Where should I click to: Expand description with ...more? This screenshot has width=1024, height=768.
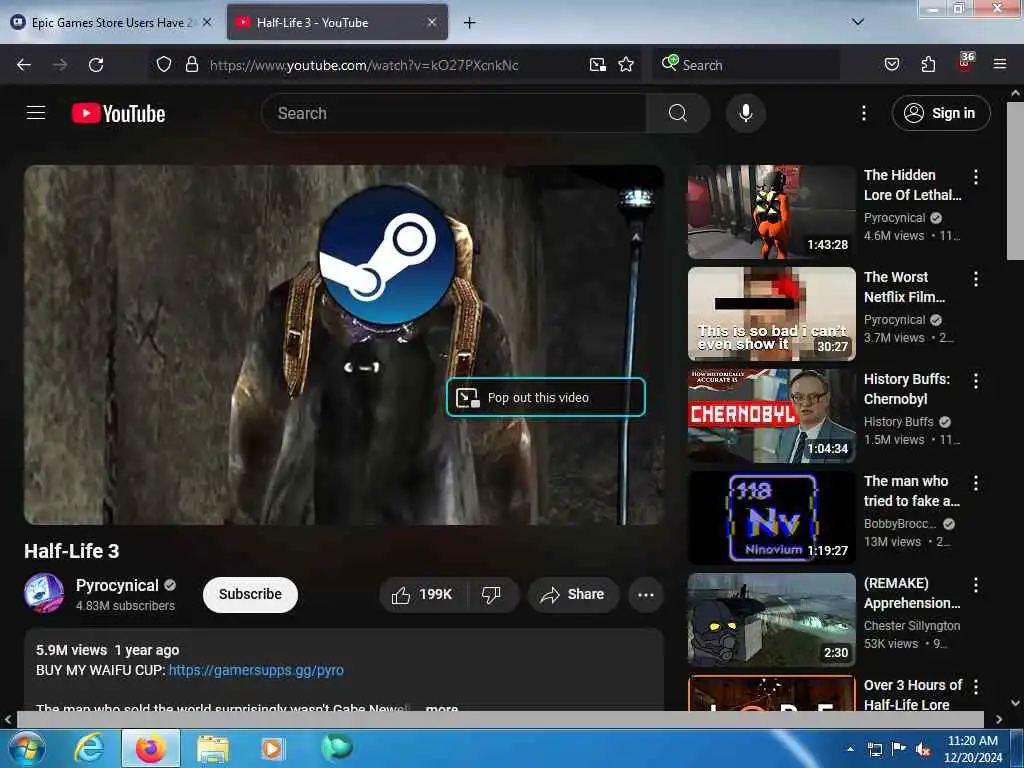pyautogui.click(x=441, y=708)
